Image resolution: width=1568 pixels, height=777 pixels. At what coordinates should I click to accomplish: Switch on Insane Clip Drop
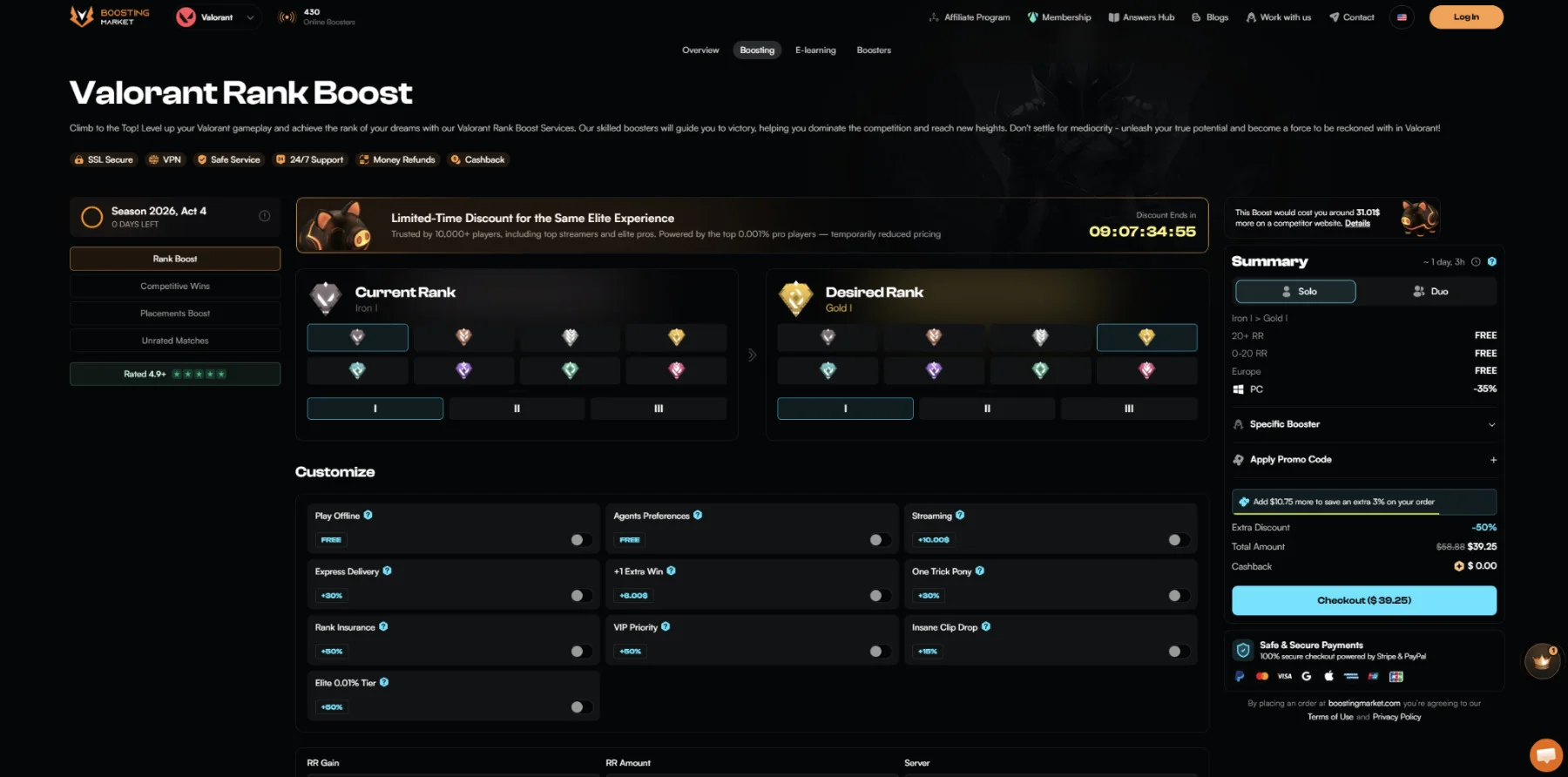coord(1179,652)
